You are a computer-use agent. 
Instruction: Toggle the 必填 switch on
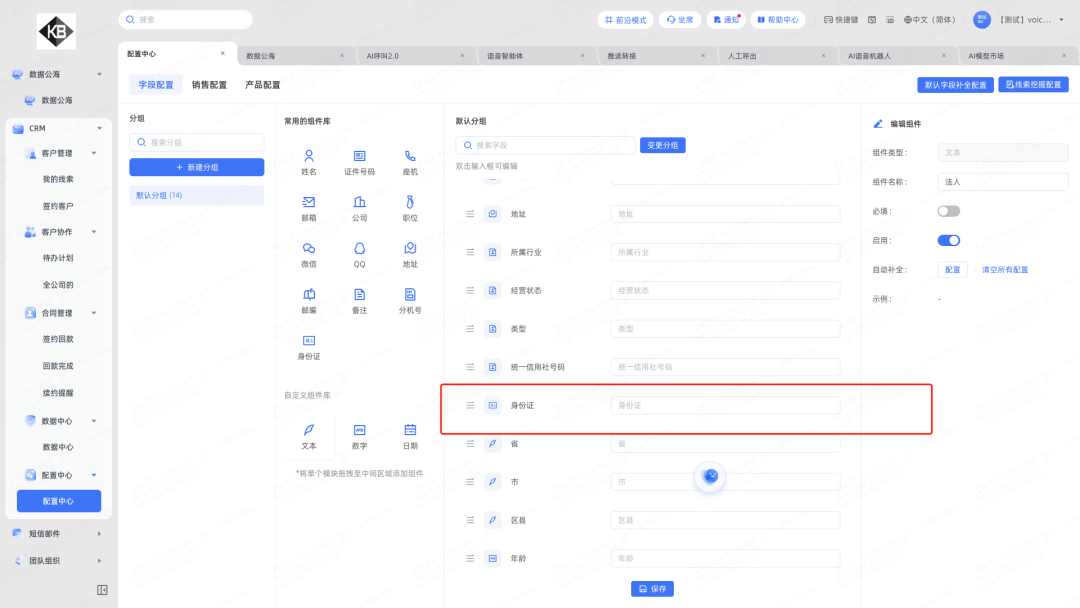click(948, 211)
